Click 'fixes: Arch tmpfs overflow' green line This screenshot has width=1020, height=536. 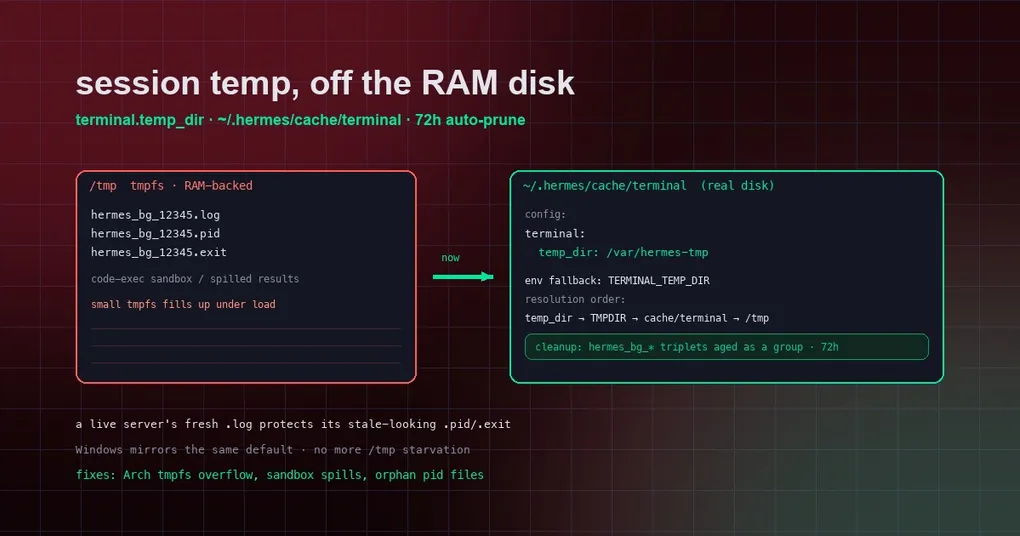(x=280, y=475)
